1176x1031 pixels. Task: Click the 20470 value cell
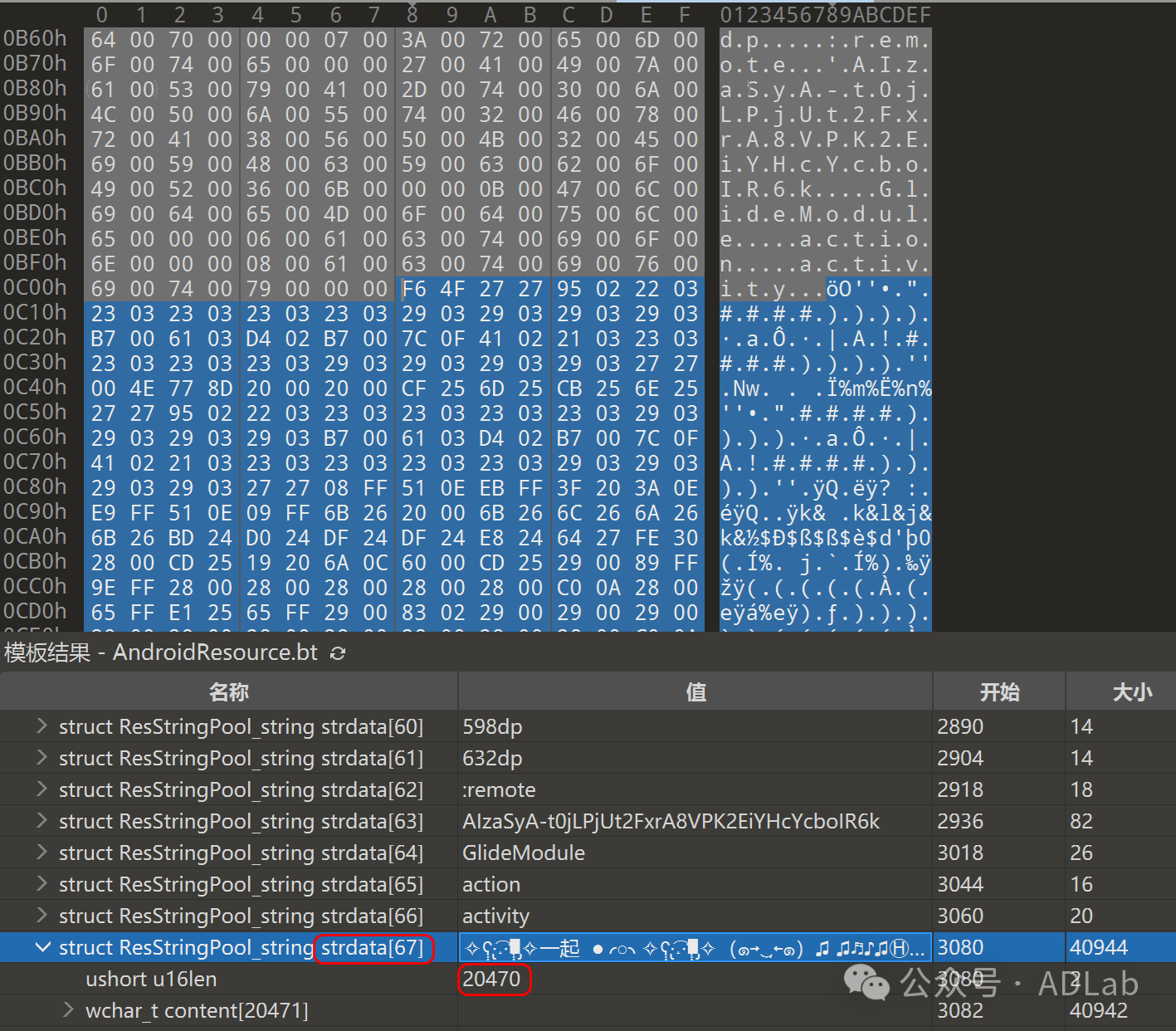491,979
